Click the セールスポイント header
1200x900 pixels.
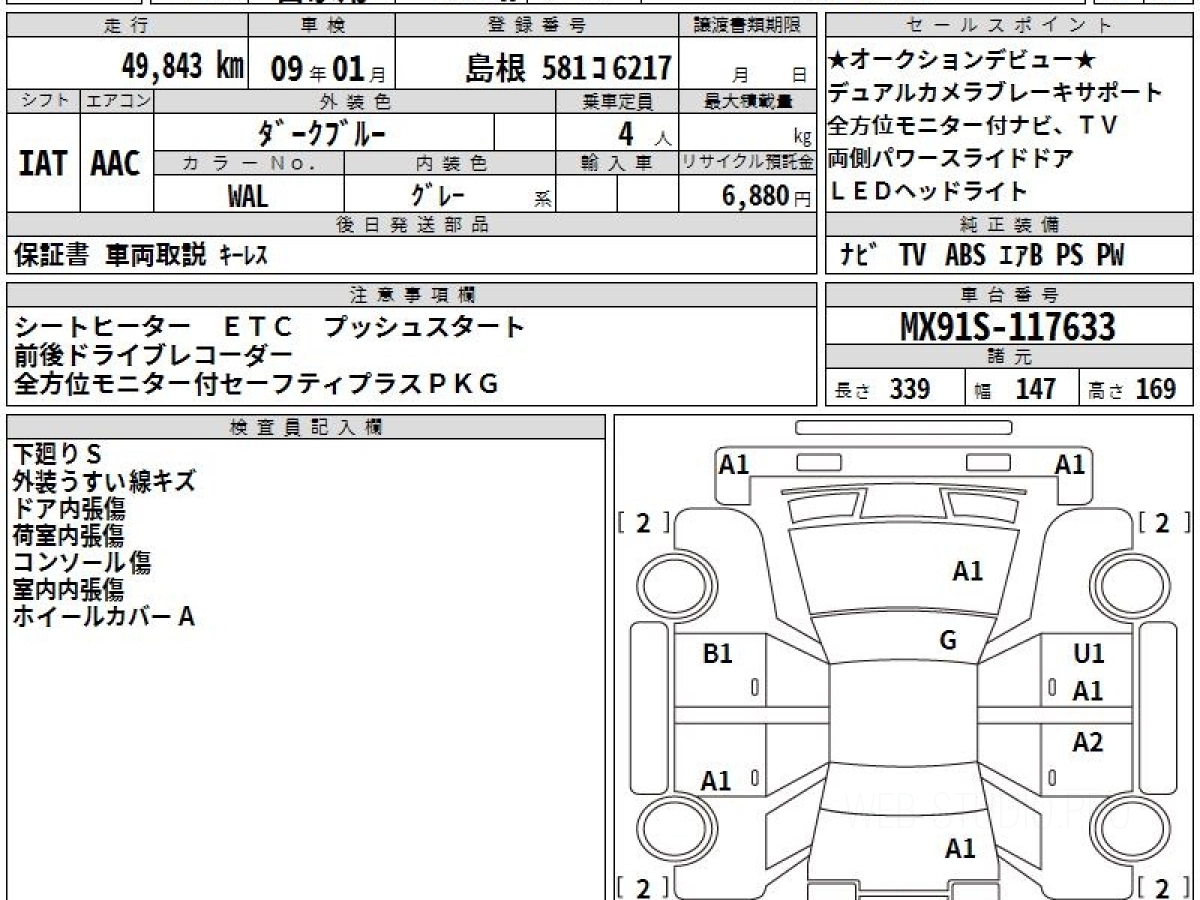tap(1010, 26)
